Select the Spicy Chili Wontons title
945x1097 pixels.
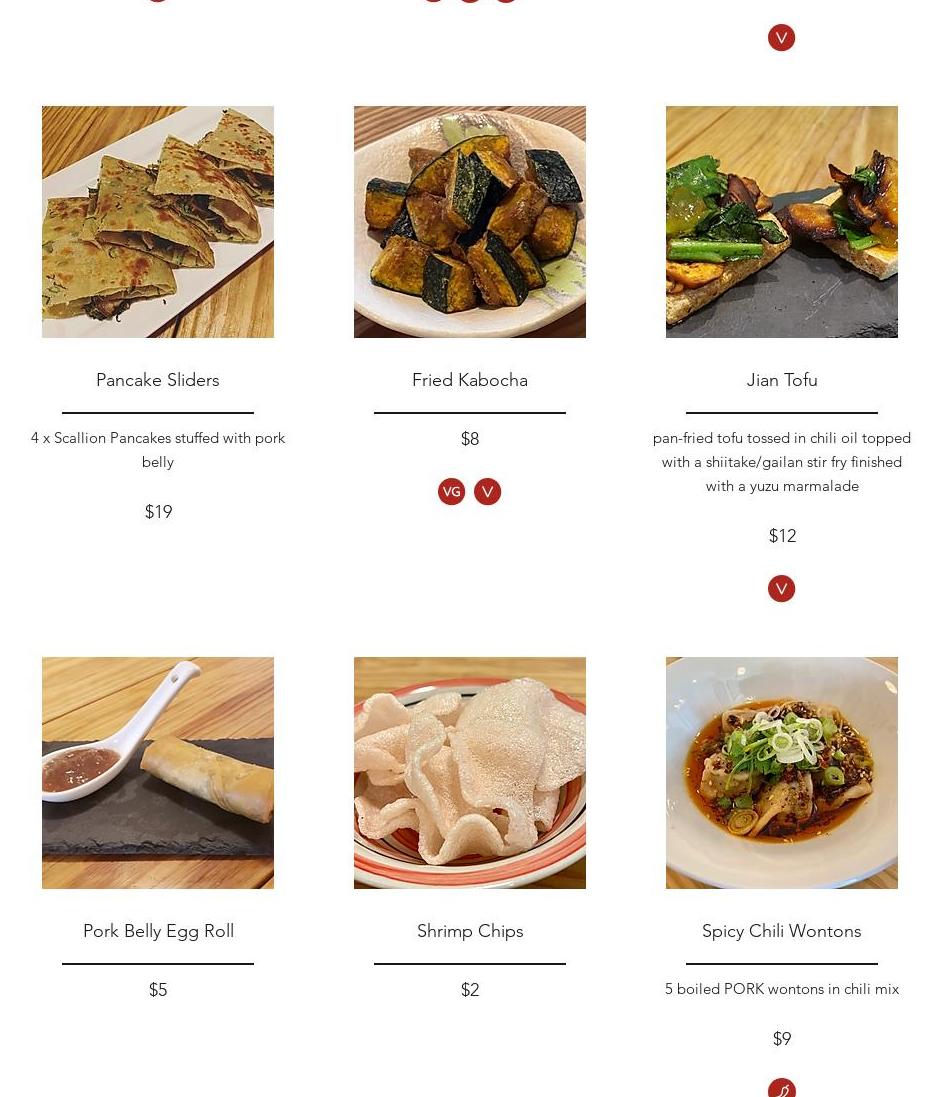[x=782, y=931]
